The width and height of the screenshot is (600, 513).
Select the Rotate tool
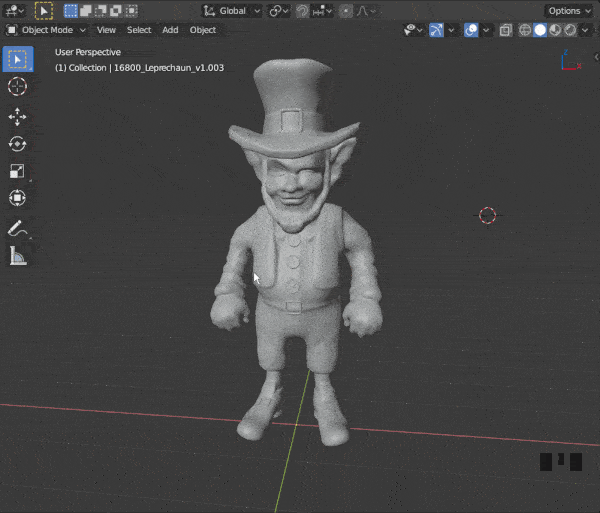point(17,144)
